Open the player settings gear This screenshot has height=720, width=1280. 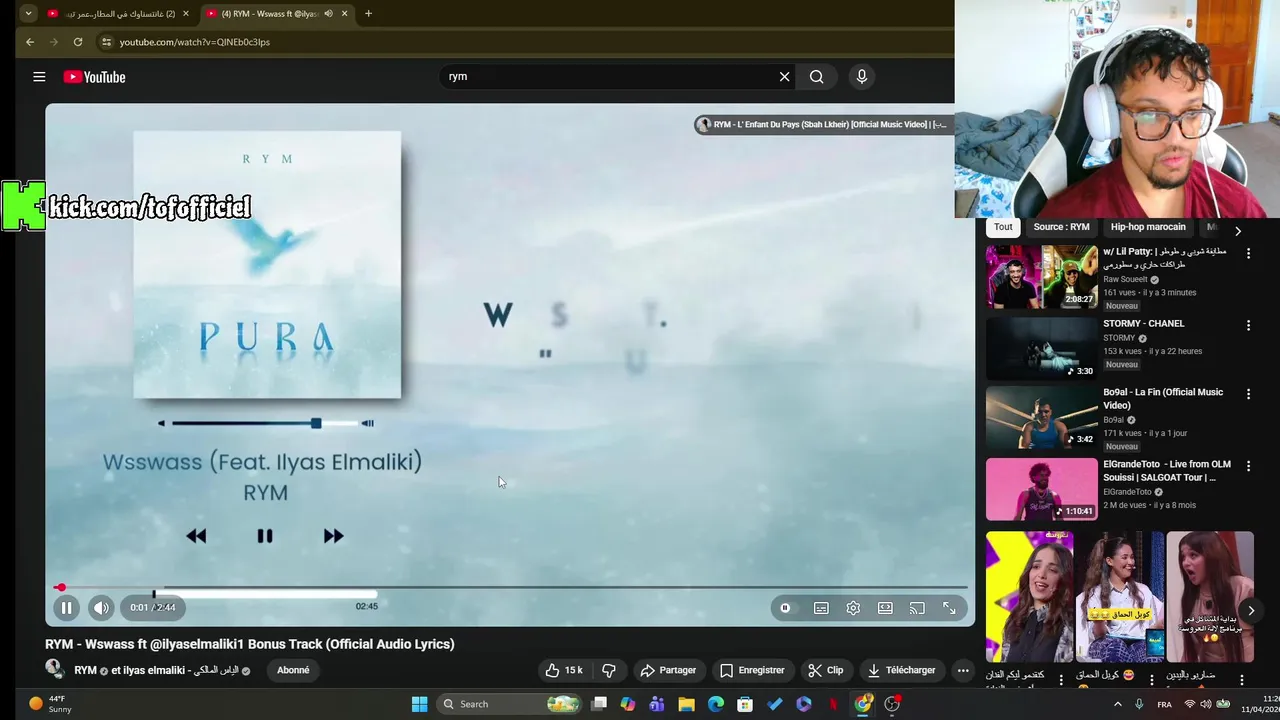(853, 608)
